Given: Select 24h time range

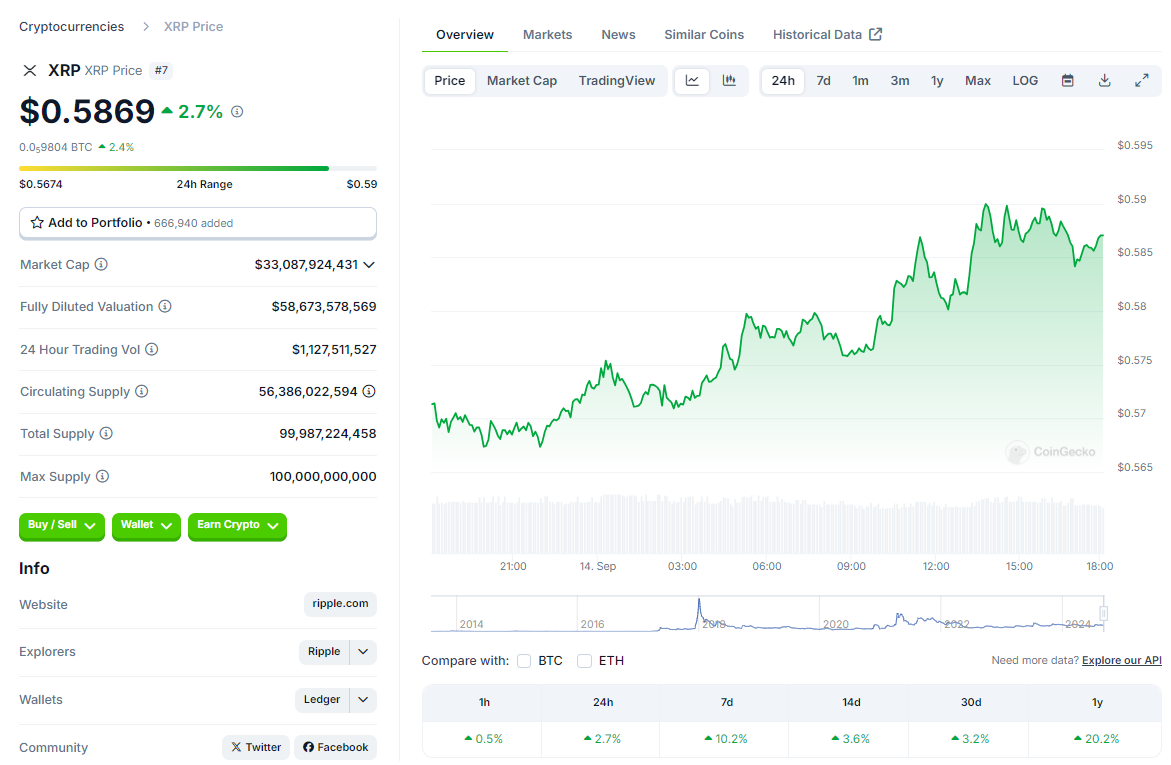Looking at the screenshot, I should click(783, 81).
